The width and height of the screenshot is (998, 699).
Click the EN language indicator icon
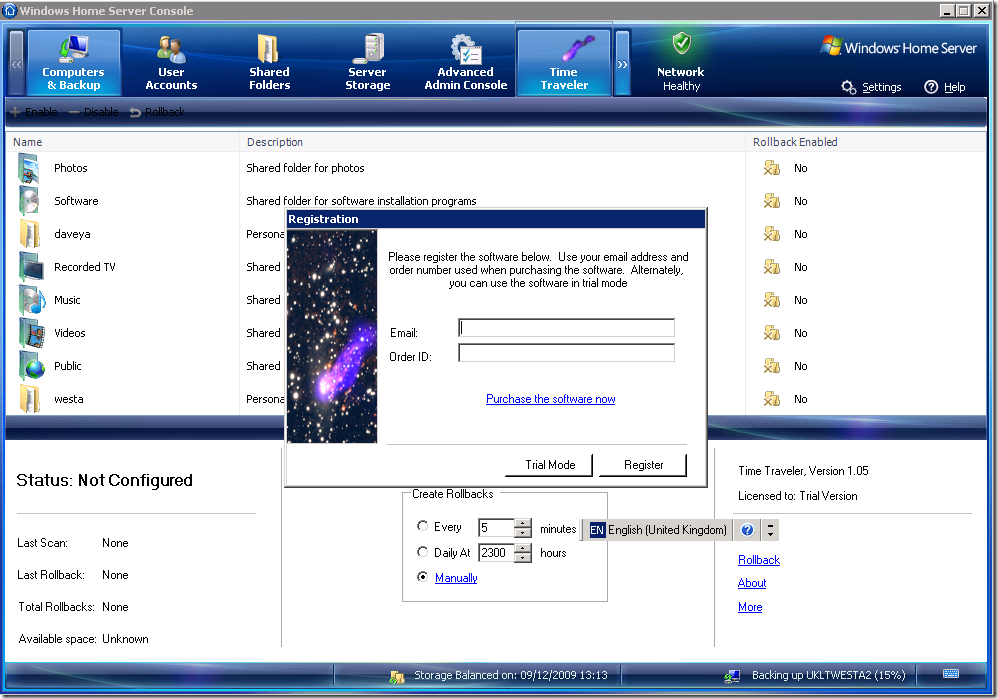pyautogui.click(x=596, y=530)
